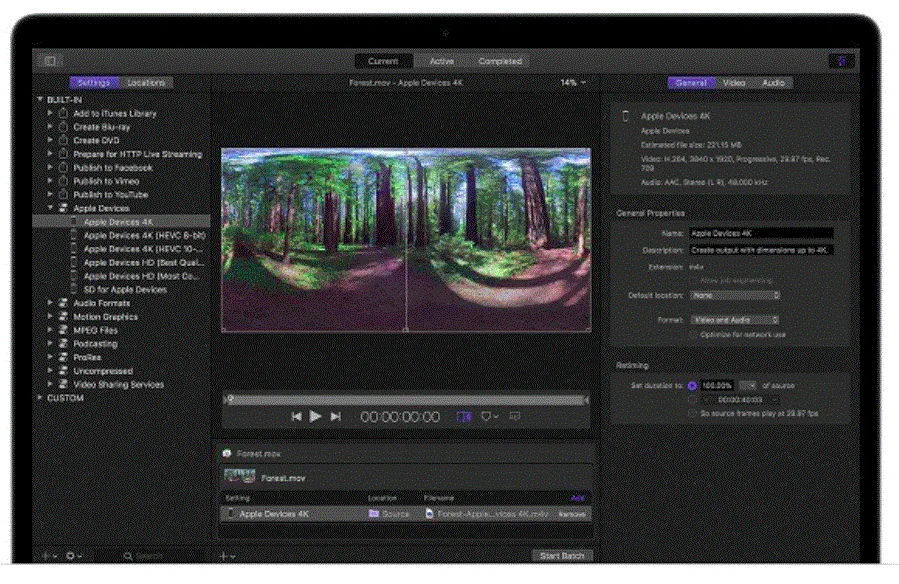Play the Forest.mov preview

point(315,417)
